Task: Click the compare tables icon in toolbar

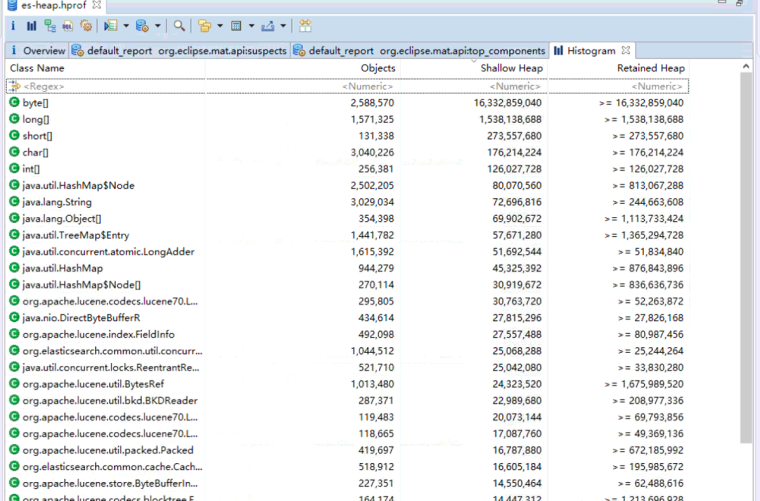Action: 305,26
